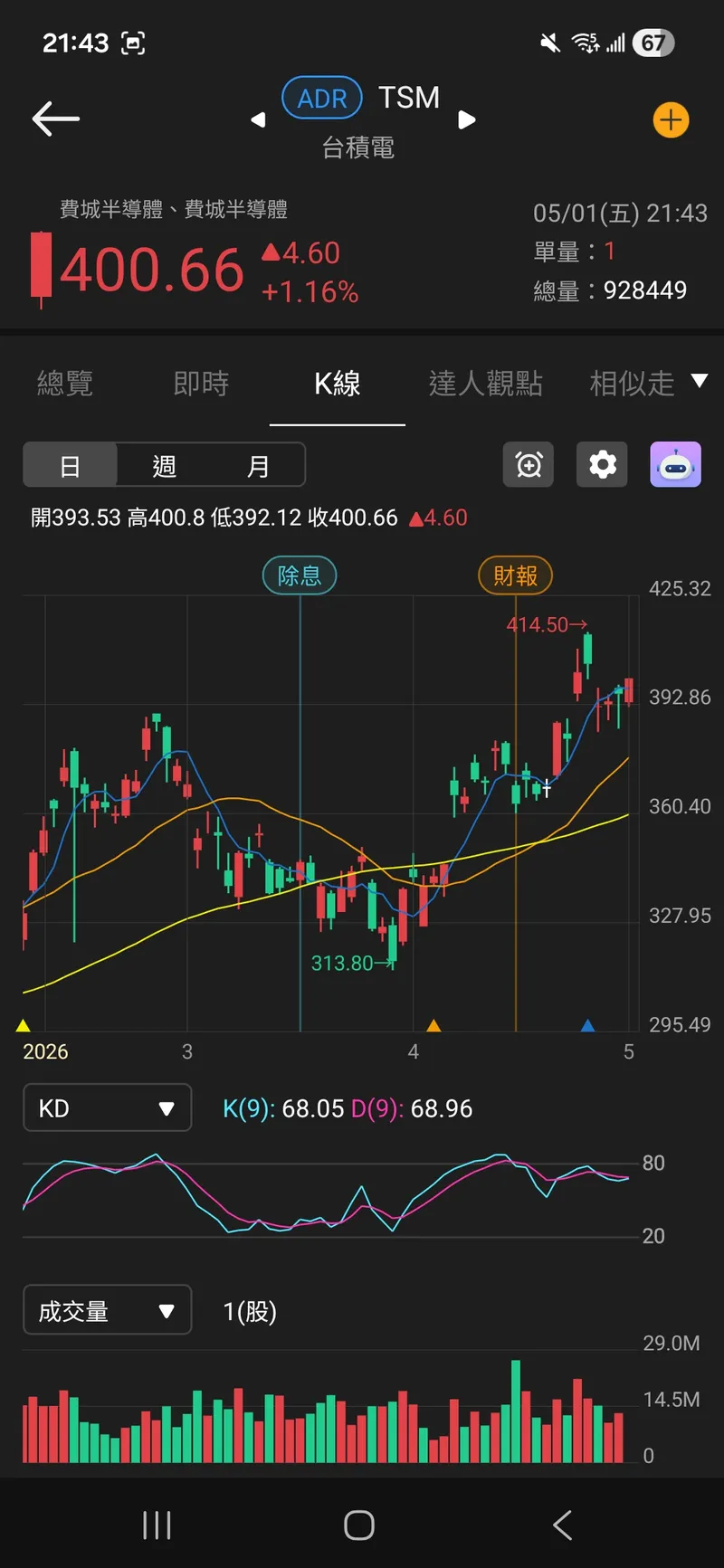Image resolution: width=724 pixels, height=1568 pixels.
Task: Select the 週 weekly period
Action: pyautogui.click(x=164, y=465)
